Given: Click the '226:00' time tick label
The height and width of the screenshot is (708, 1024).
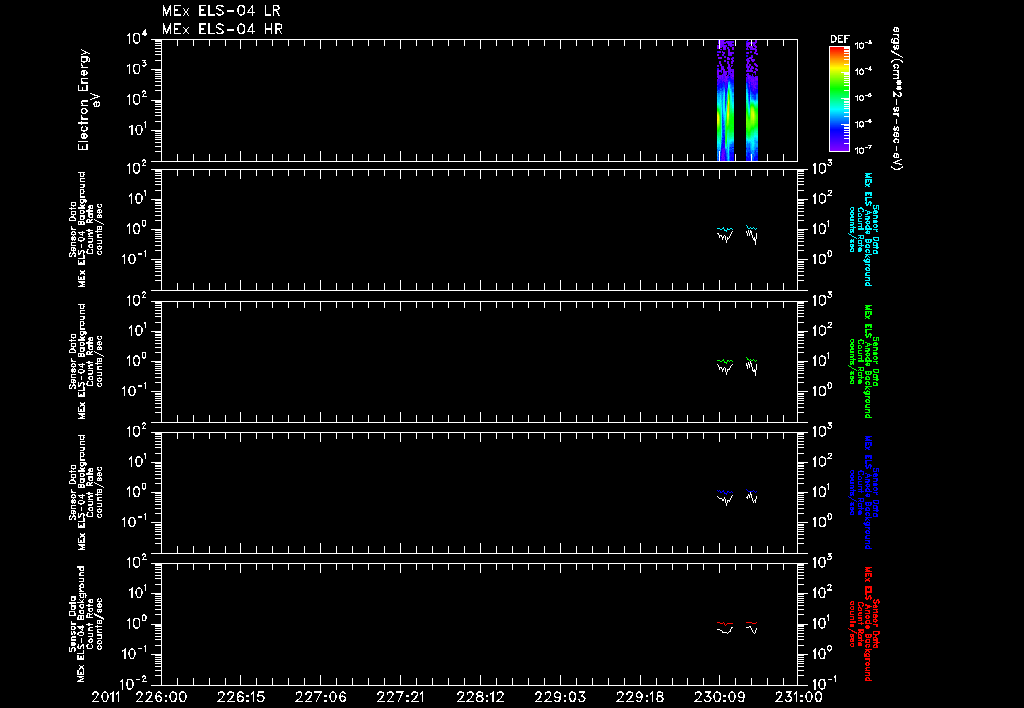Looking at the screenshot, I should click(161, 698).
